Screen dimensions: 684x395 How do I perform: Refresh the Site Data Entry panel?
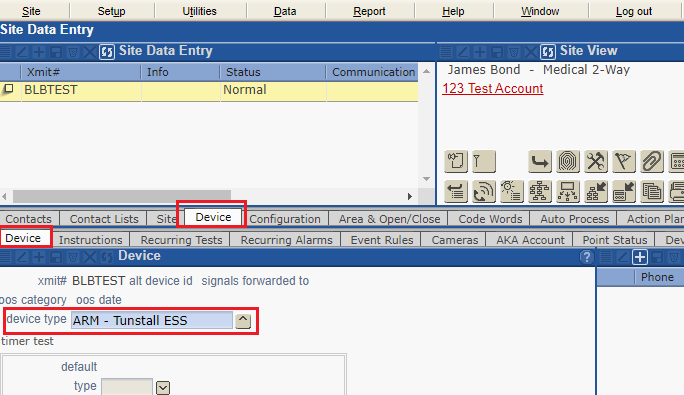[x=106, y=52]
